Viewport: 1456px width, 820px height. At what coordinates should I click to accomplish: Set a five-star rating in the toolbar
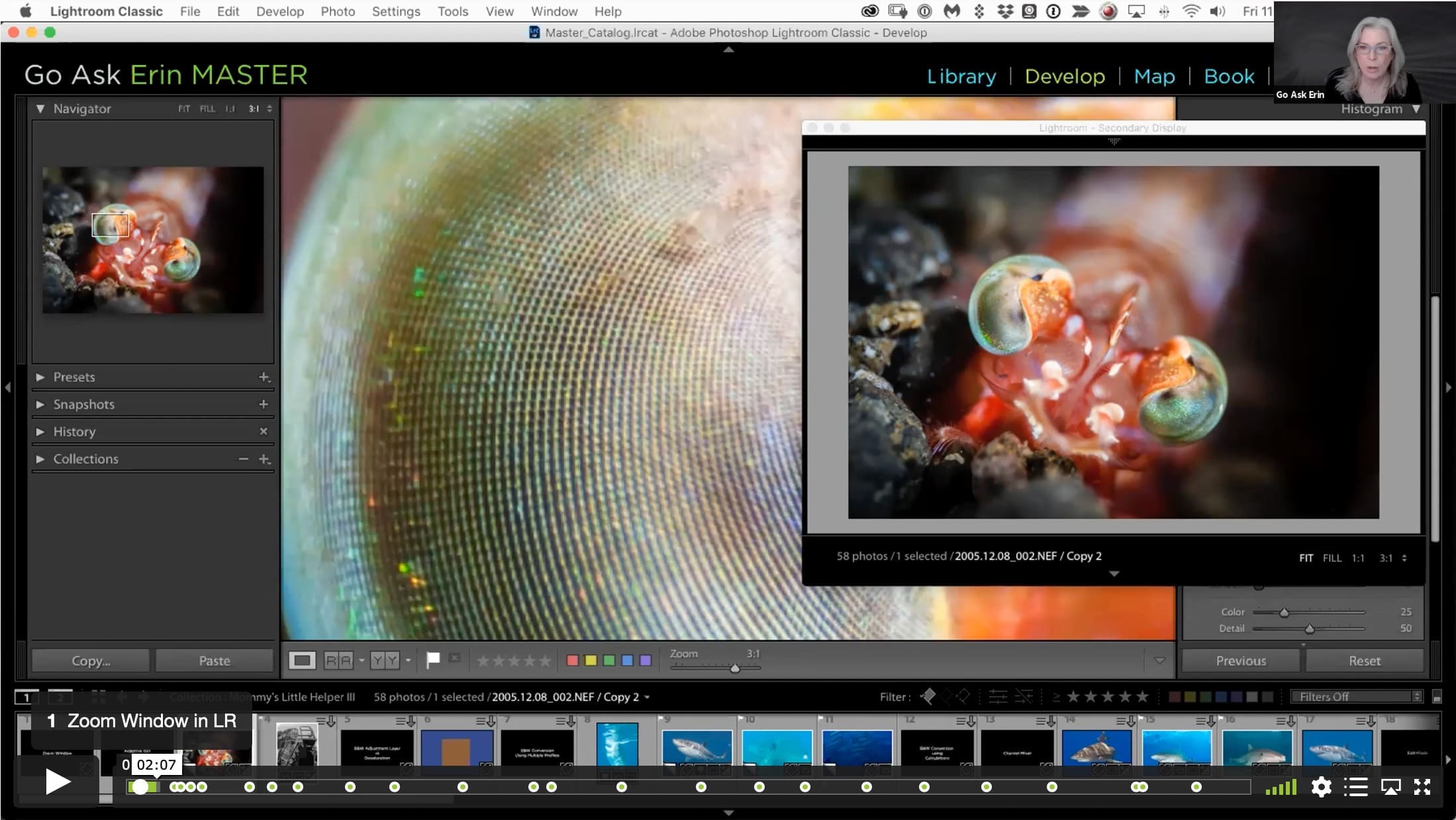pos(544,660)
